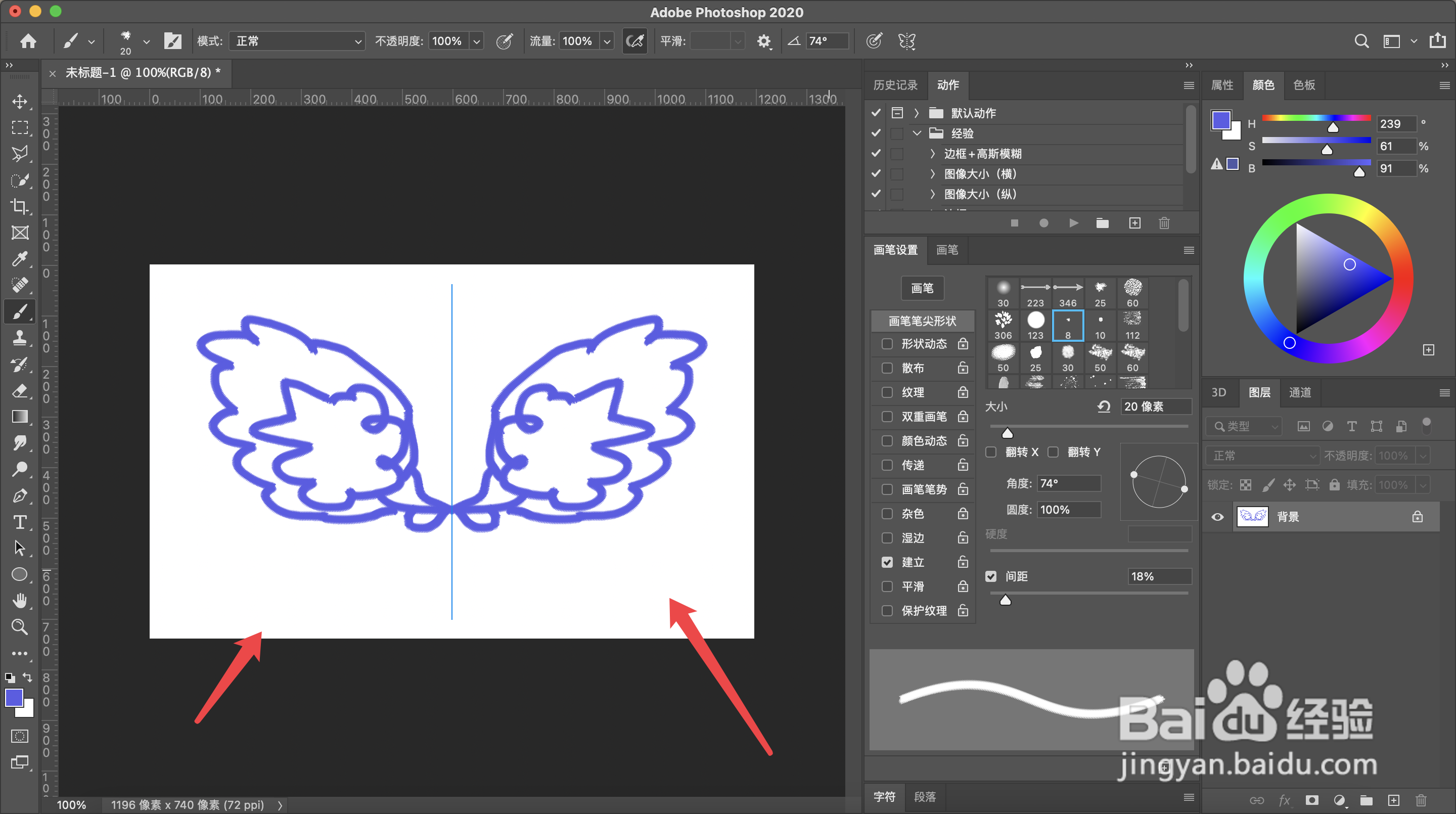This screenshot has width=1456, height=814.
Task: Toggle the 间距 spacing checkbox
Action: 991,576
